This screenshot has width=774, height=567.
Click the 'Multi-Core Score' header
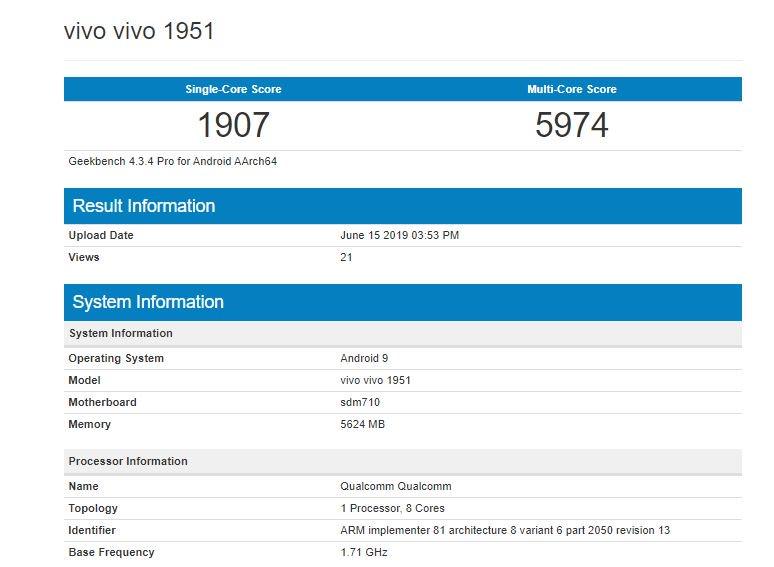(x=572, y=89)
